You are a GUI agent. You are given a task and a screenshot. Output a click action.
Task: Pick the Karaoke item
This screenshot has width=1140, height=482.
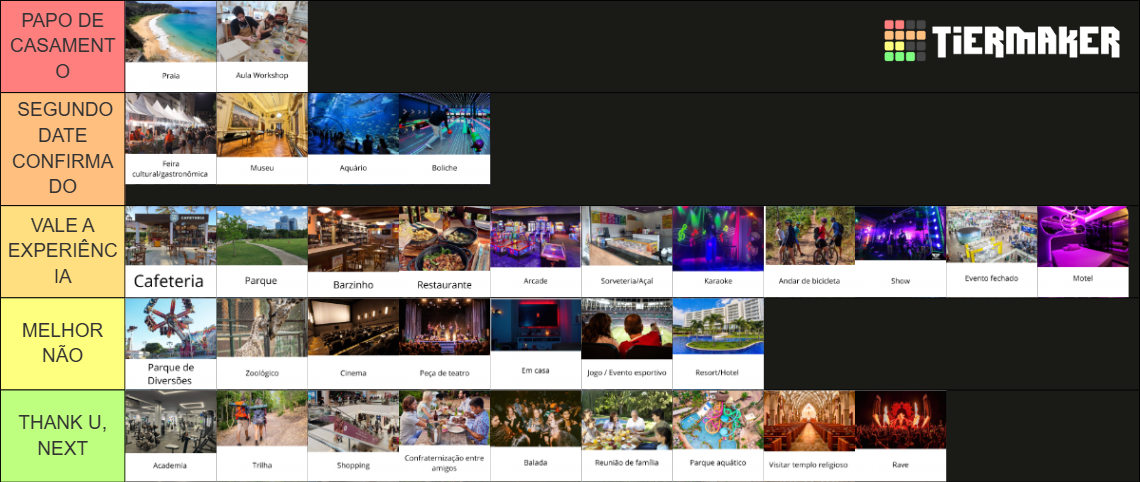pos(718,252)
